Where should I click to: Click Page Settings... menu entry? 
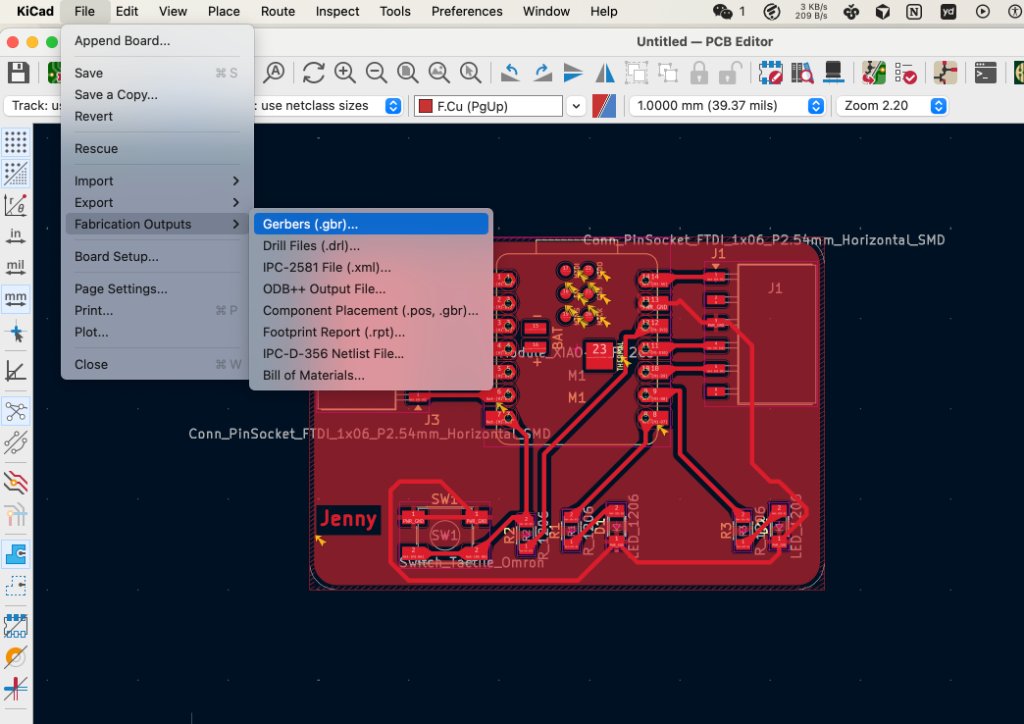pyautogui.click(x=157, y=289)
